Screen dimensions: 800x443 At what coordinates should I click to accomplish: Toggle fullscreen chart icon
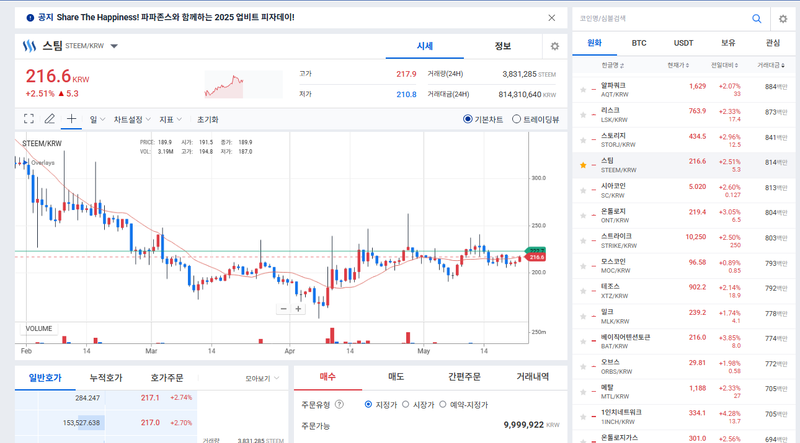click(x=29, y=119)
